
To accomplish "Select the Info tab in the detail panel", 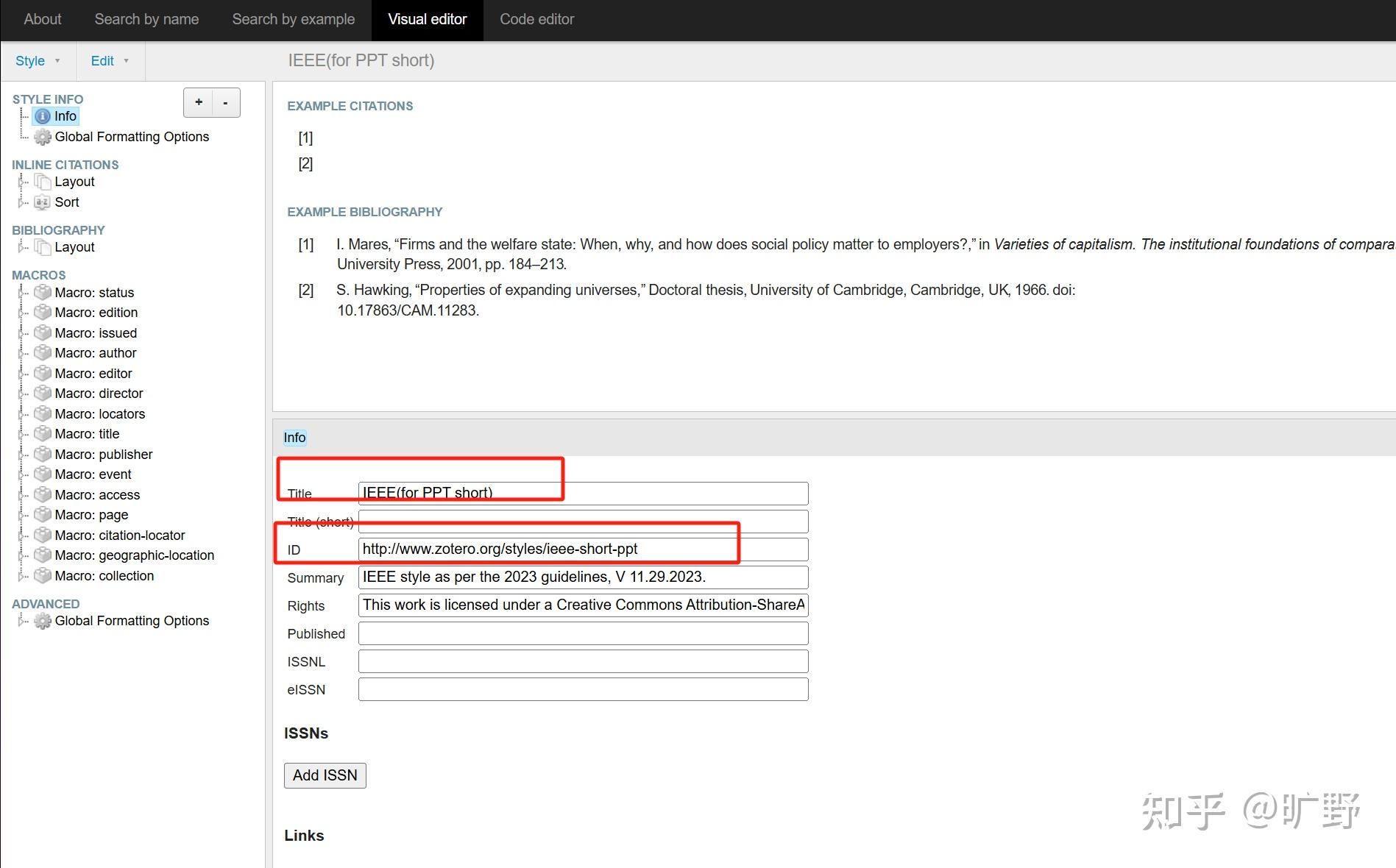I will click(x=294, y=437).
